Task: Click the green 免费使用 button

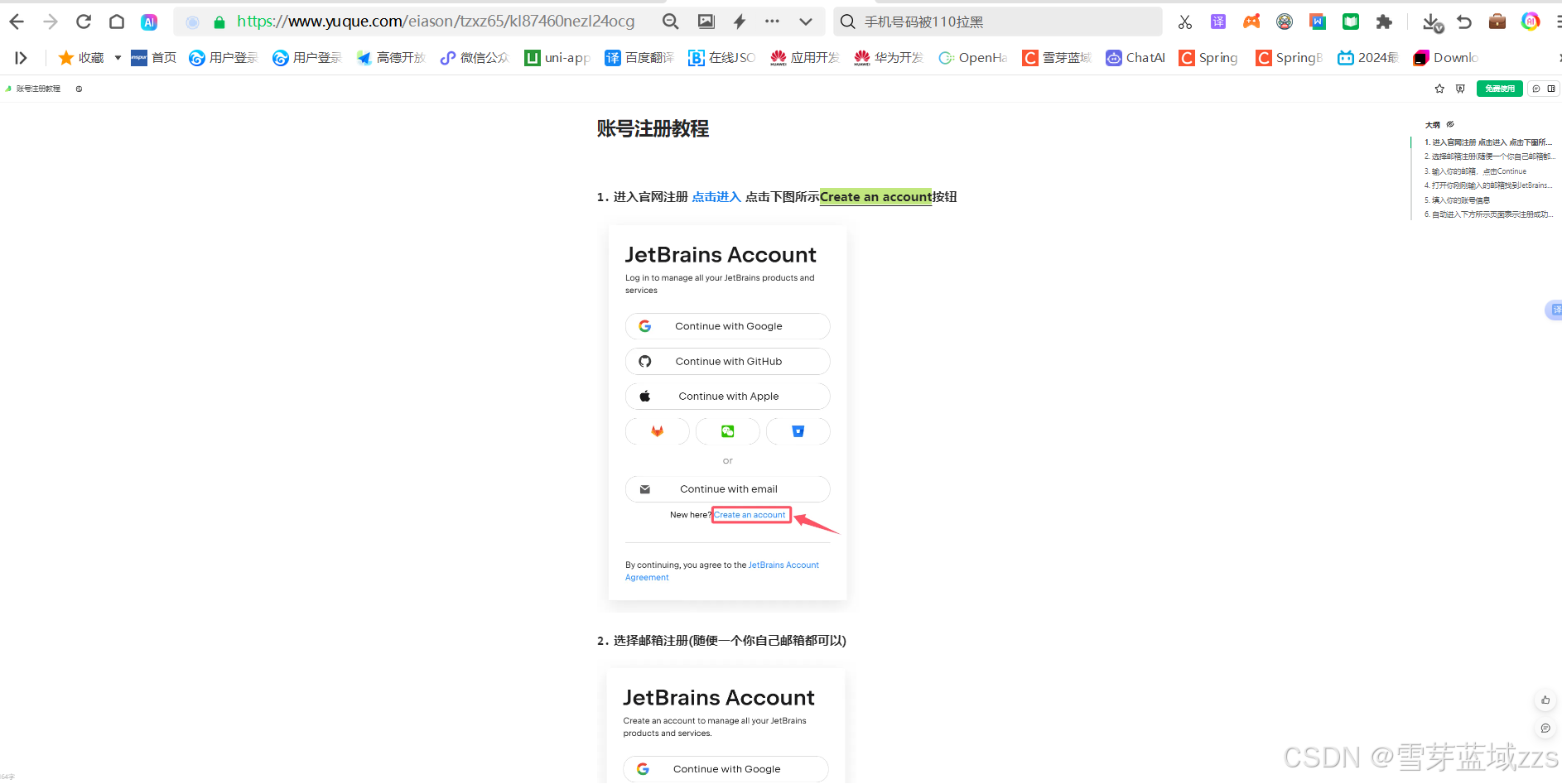Action: pyautogui.click(x=1500, y=89)
